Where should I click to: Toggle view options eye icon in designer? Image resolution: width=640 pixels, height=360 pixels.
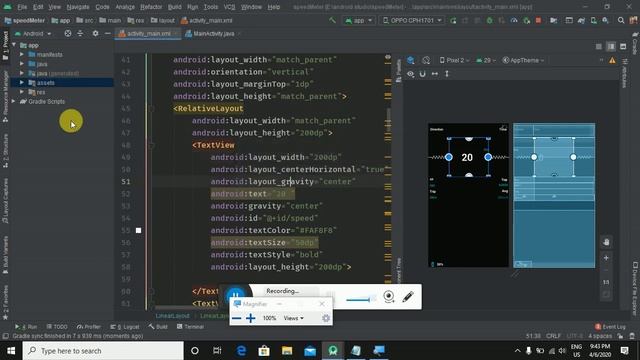point(411,73)
